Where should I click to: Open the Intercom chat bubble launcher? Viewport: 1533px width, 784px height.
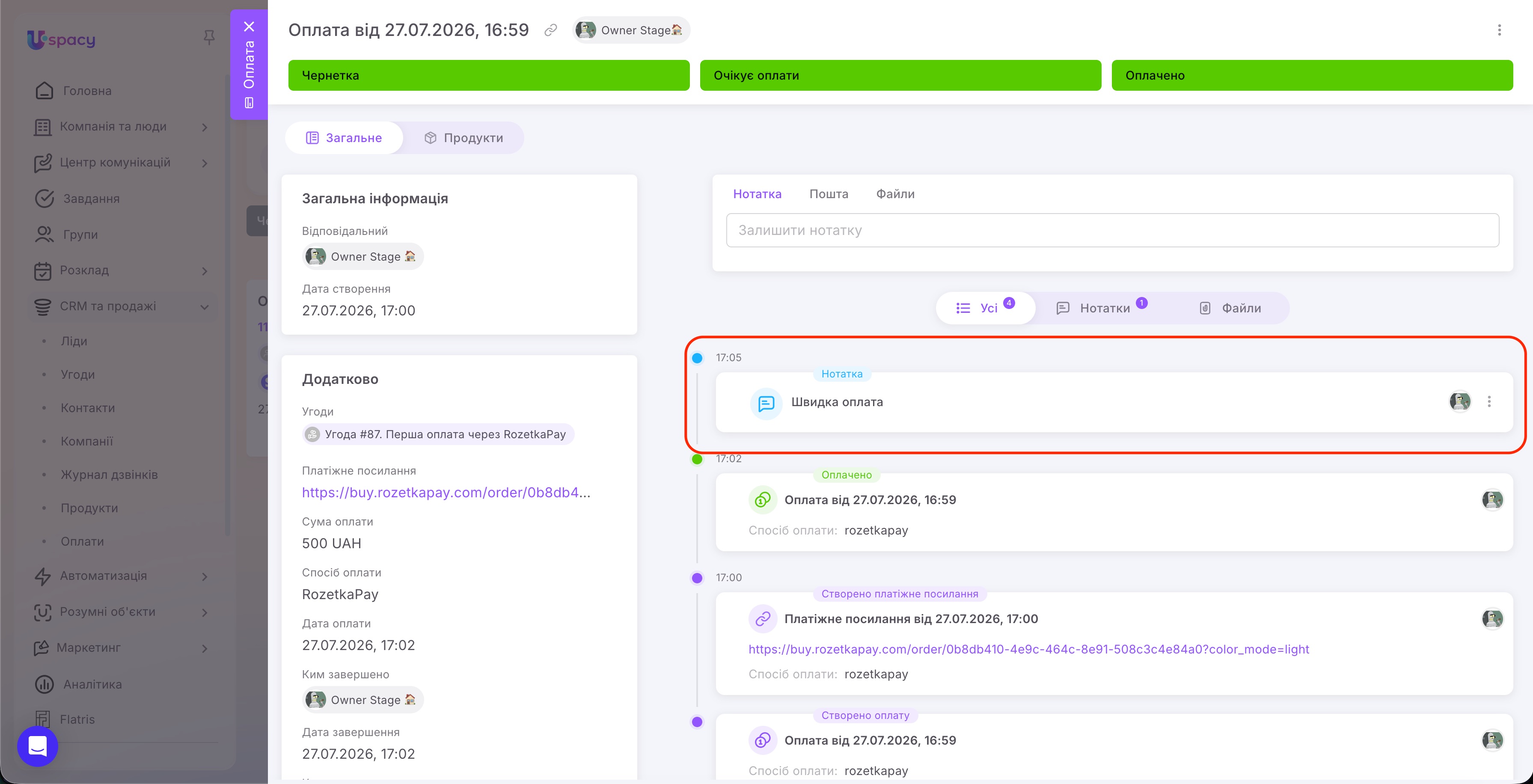pyautogui.click(x=38, y=746)
